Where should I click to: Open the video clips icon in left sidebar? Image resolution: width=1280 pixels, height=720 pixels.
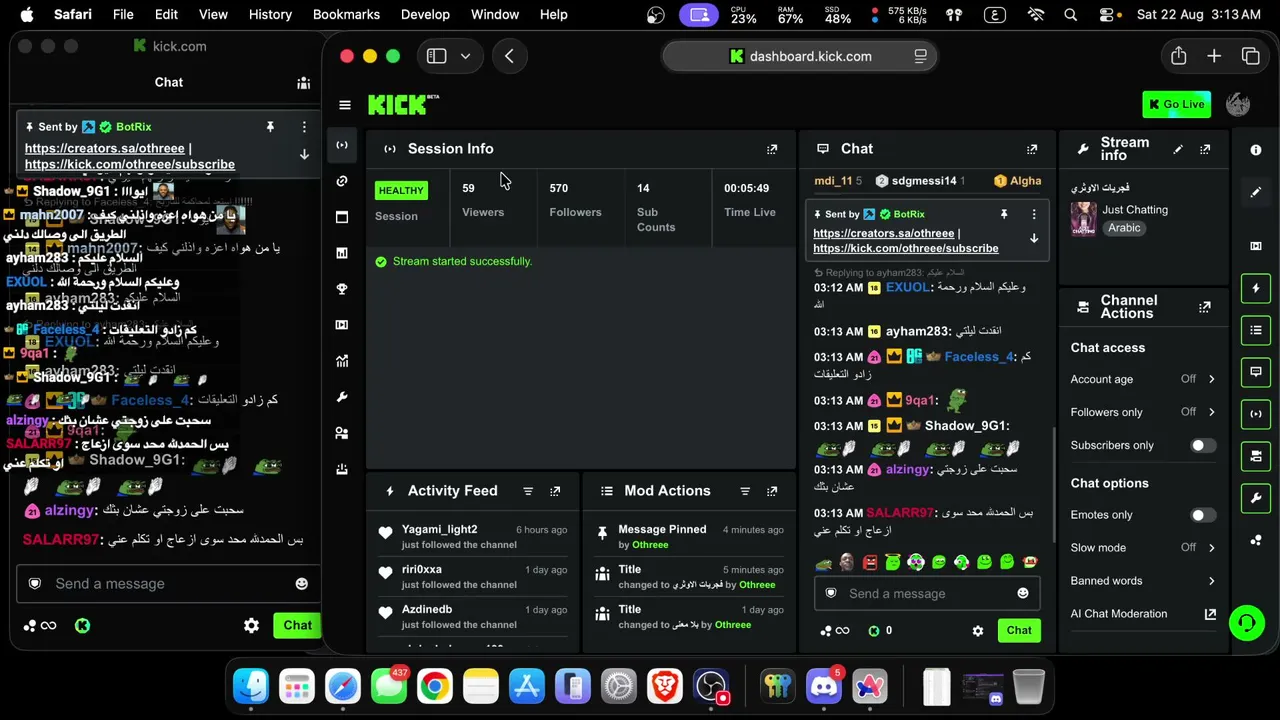(342, 325)
